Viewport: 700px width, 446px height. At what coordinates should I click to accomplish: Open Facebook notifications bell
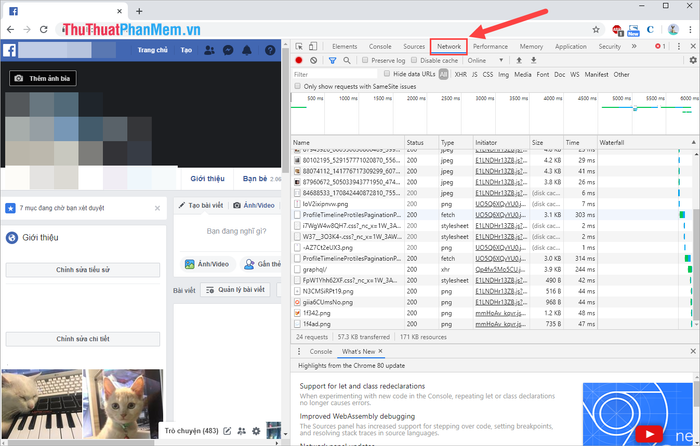tap(247, 50)
